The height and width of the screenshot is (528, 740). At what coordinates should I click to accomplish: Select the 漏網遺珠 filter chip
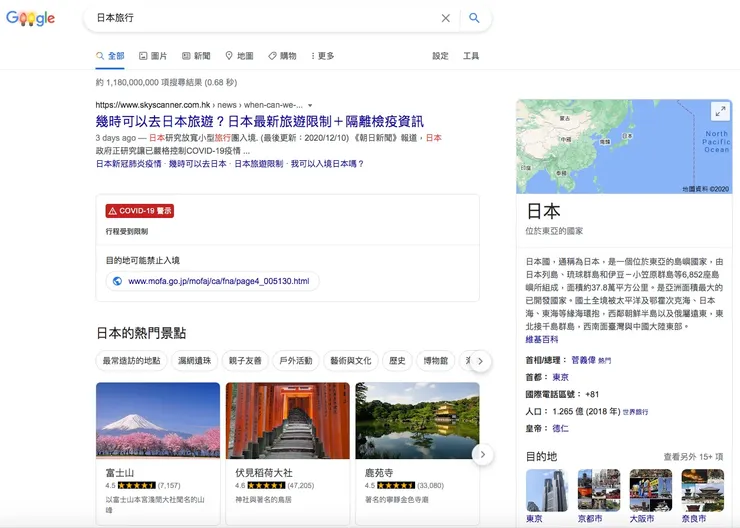pyautogui.click(x=194, y=361)
